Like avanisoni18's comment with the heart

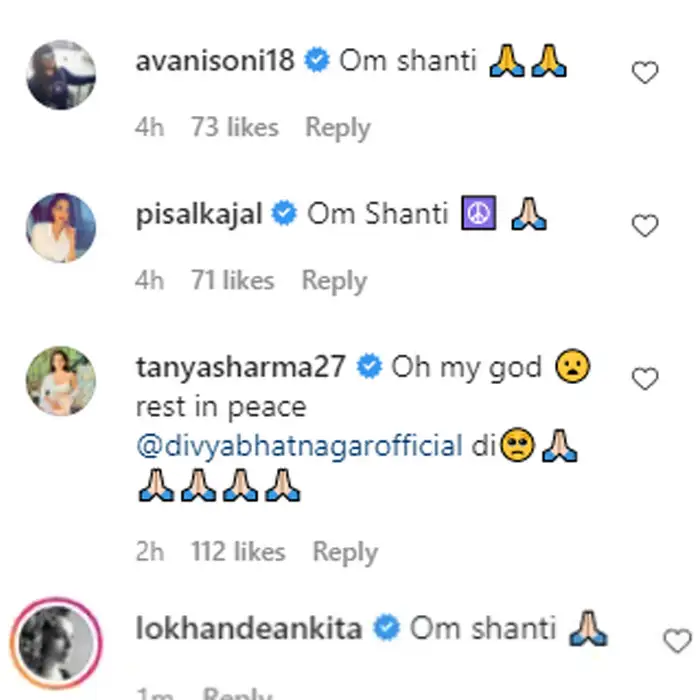(645, 73)
